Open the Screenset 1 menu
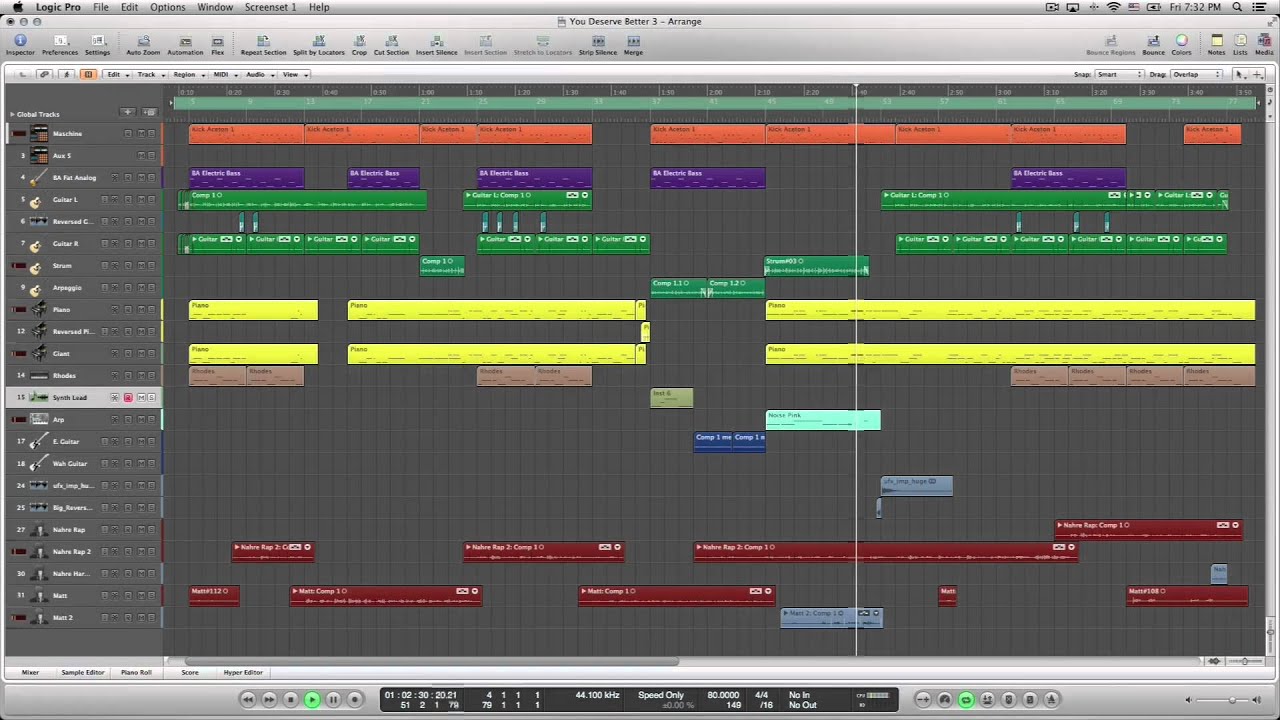 pyautogui.click(x=270, y=7)
